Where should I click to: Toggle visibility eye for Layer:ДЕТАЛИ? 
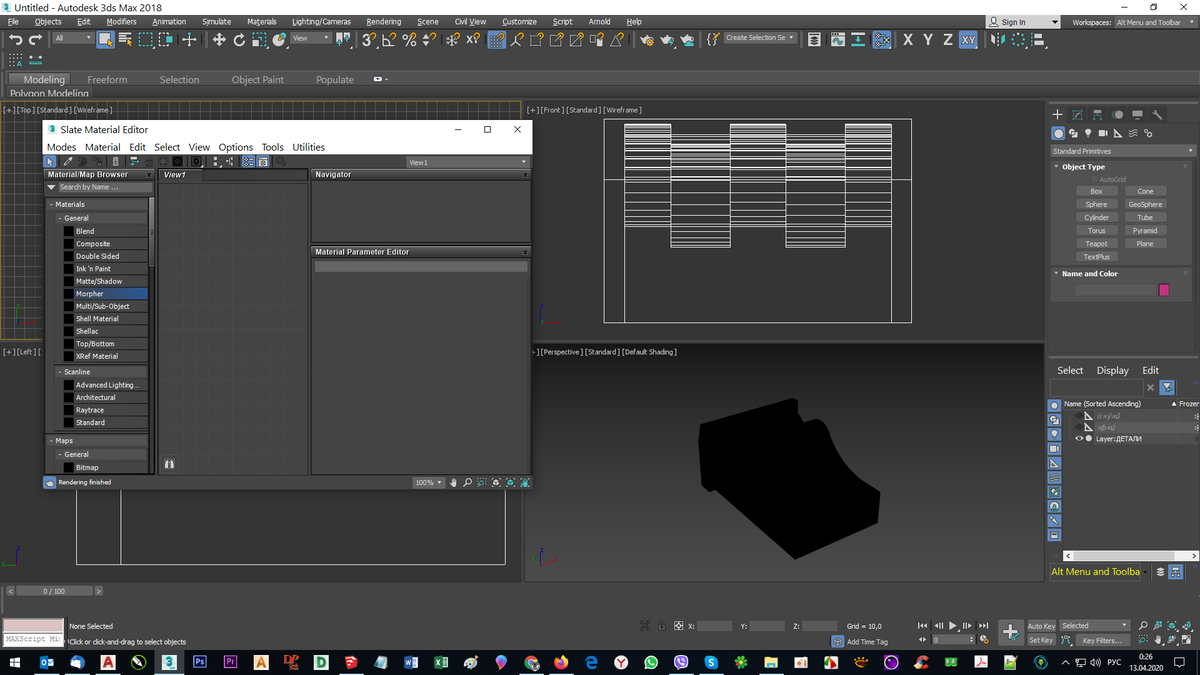click(x=1079, y=438)
